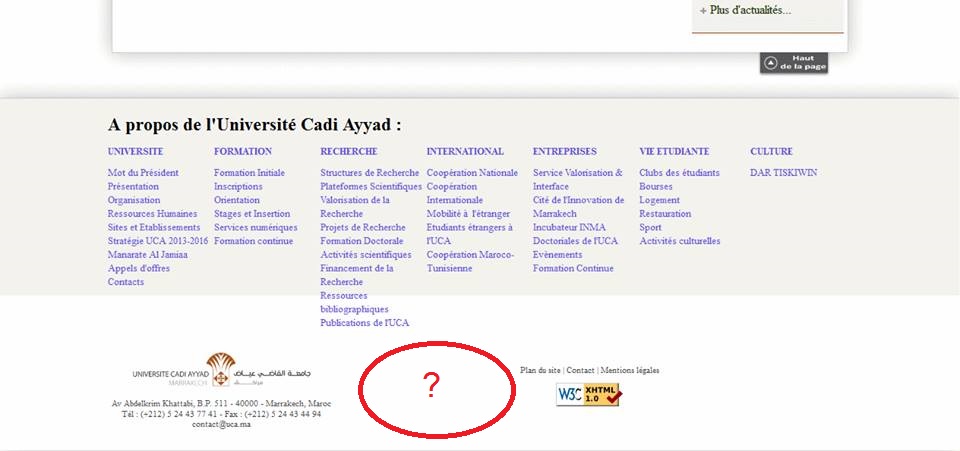Open Activités scientifiques link
Screen dimensions: 960x451
pos(366,255)
